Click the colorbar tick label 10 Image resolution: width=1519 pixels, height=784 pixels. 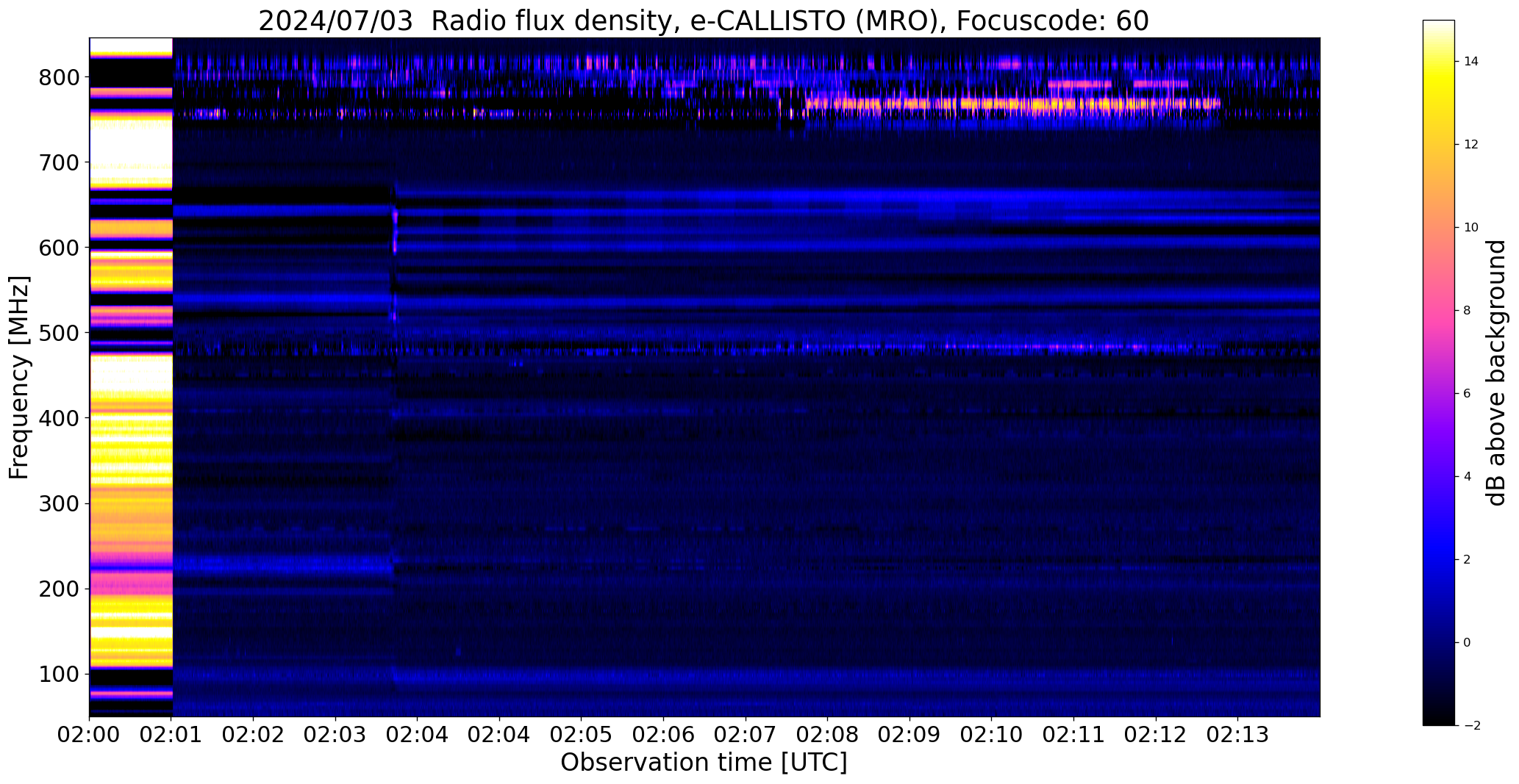click(x=1471, y=228)
